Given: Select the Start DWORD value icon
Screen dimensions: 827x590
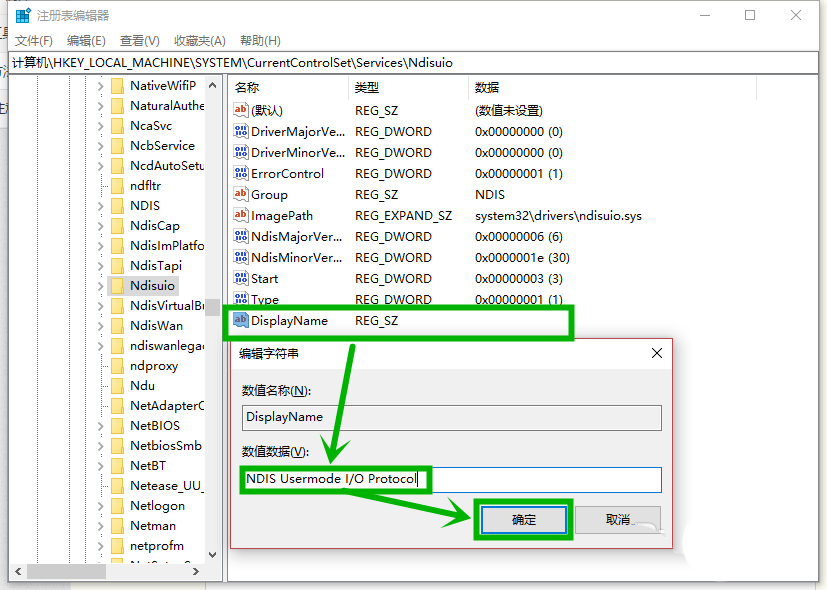Looking at the screenshot, I should click(241, 278).
